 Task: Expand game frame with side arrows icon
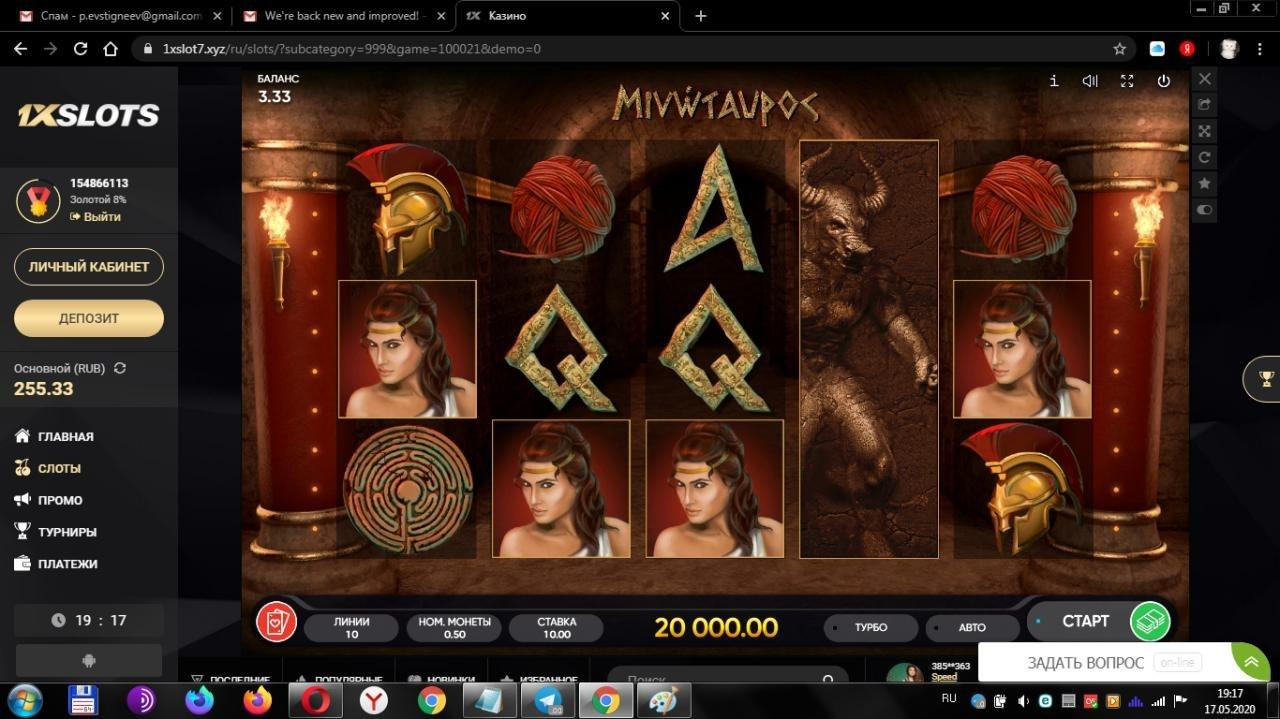pyautogui.click(x=1205, y=131)
